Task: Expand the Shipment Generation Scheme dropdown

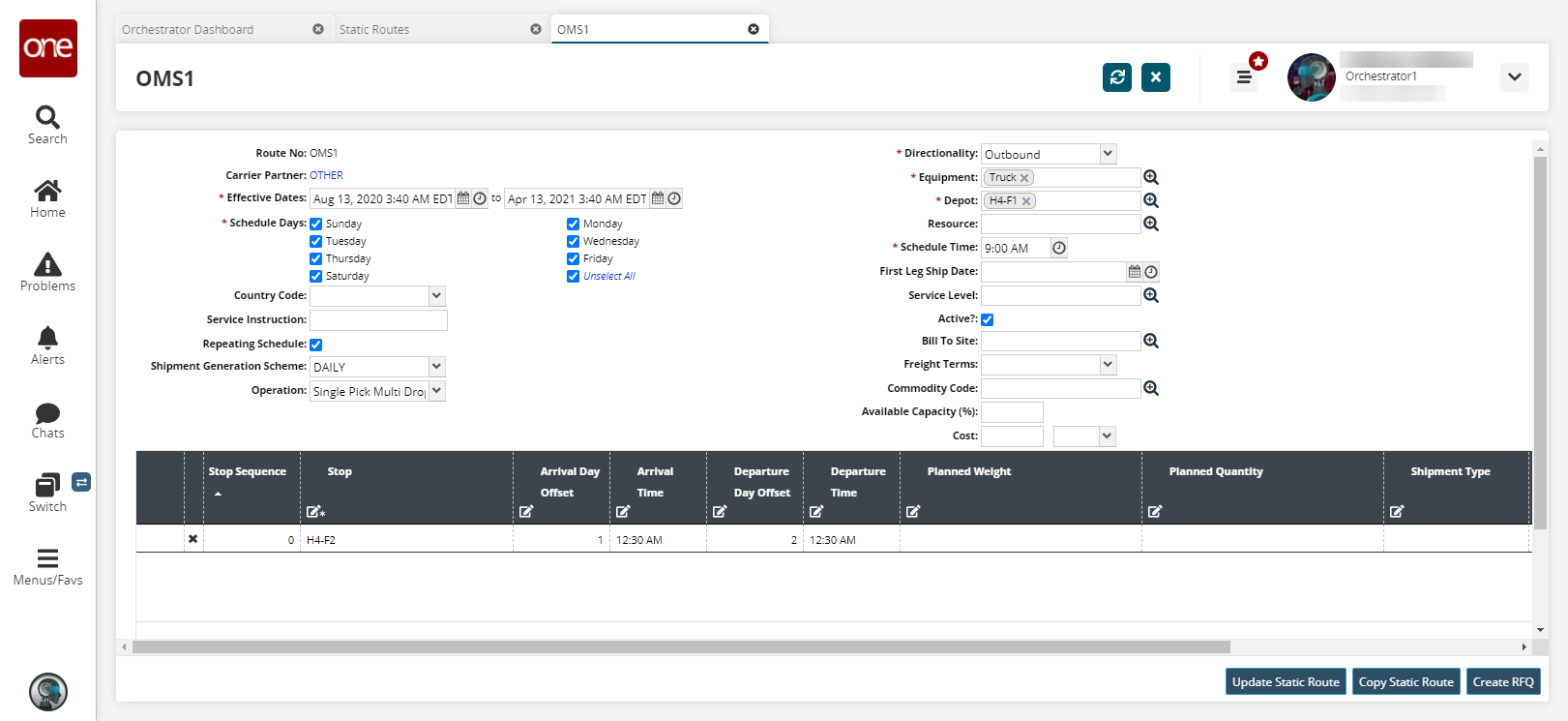Action: (436, 367)
